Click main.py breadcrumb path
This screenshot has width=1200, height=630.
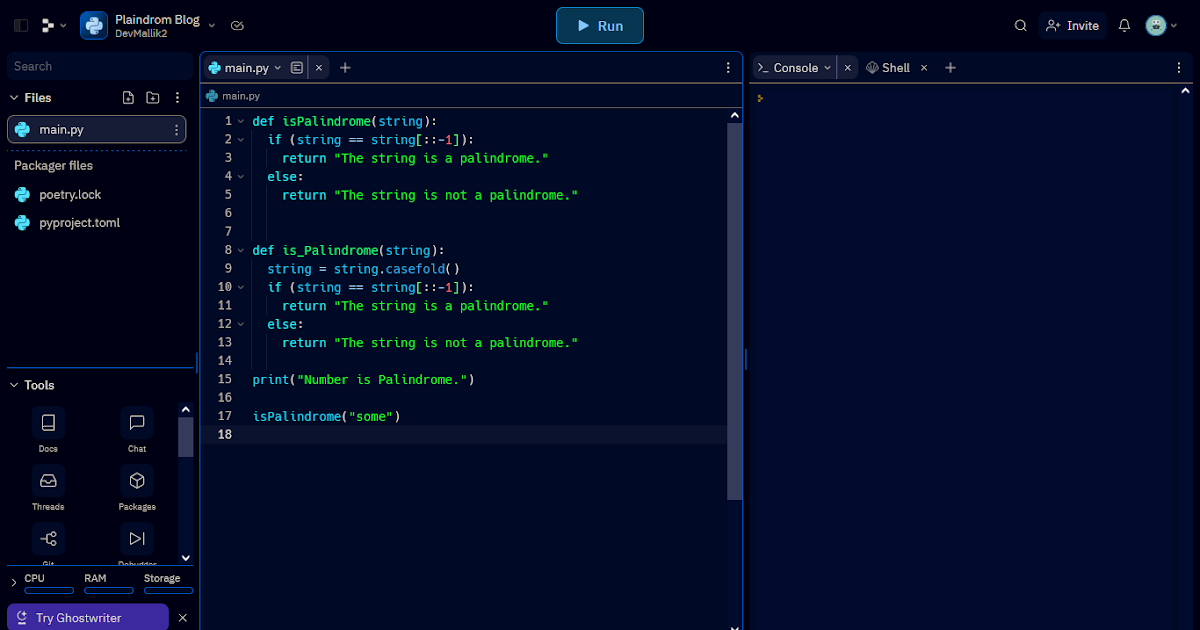(233, 96)
